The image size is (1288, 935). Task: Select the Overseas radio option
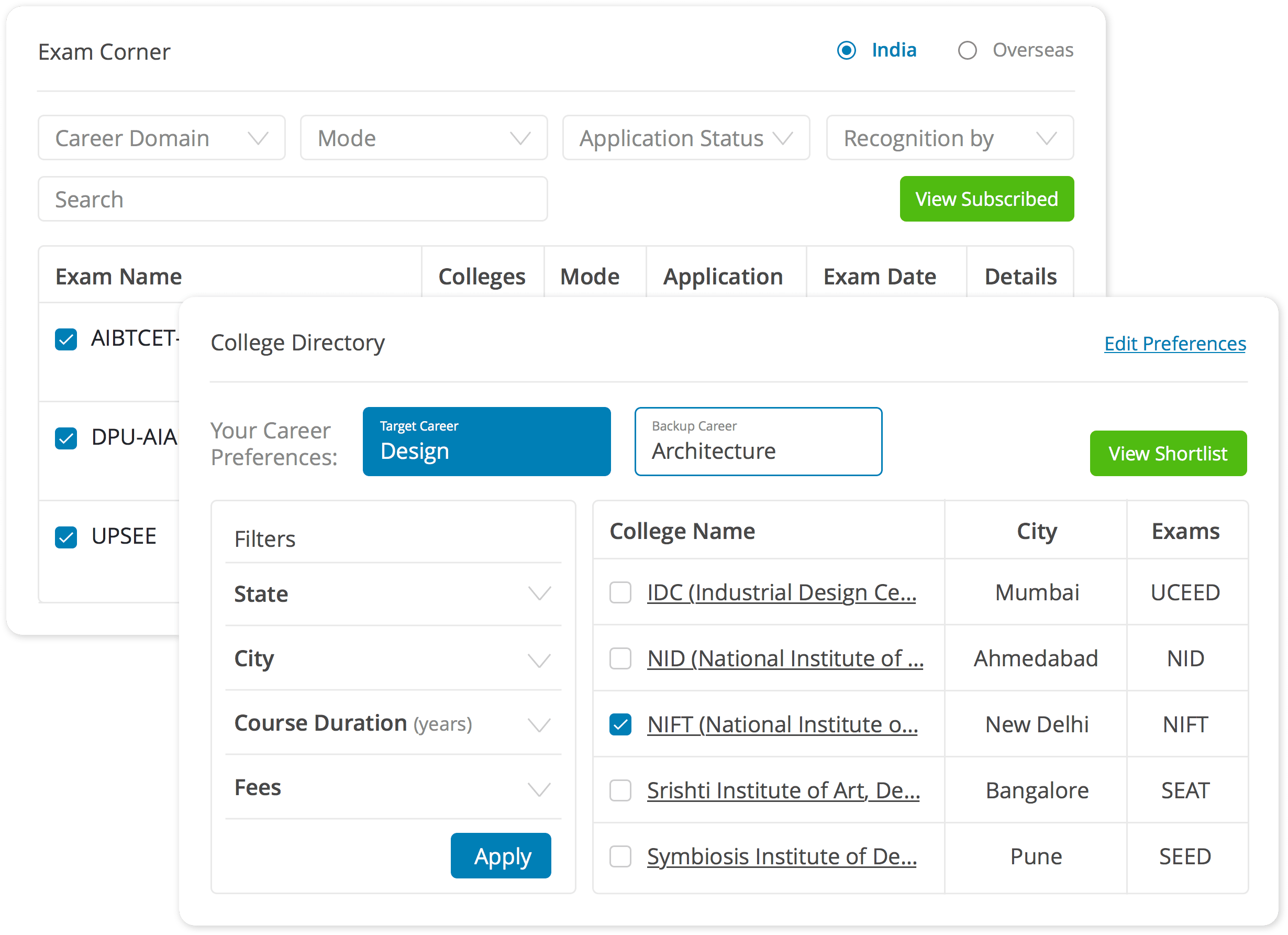coord(967,51)
